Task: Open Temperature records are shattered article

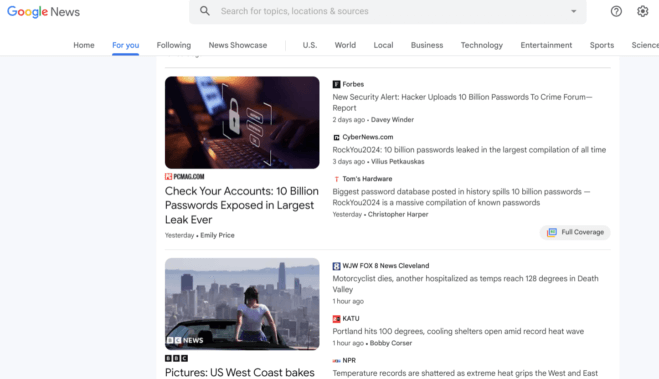Action: click(465, 373)
